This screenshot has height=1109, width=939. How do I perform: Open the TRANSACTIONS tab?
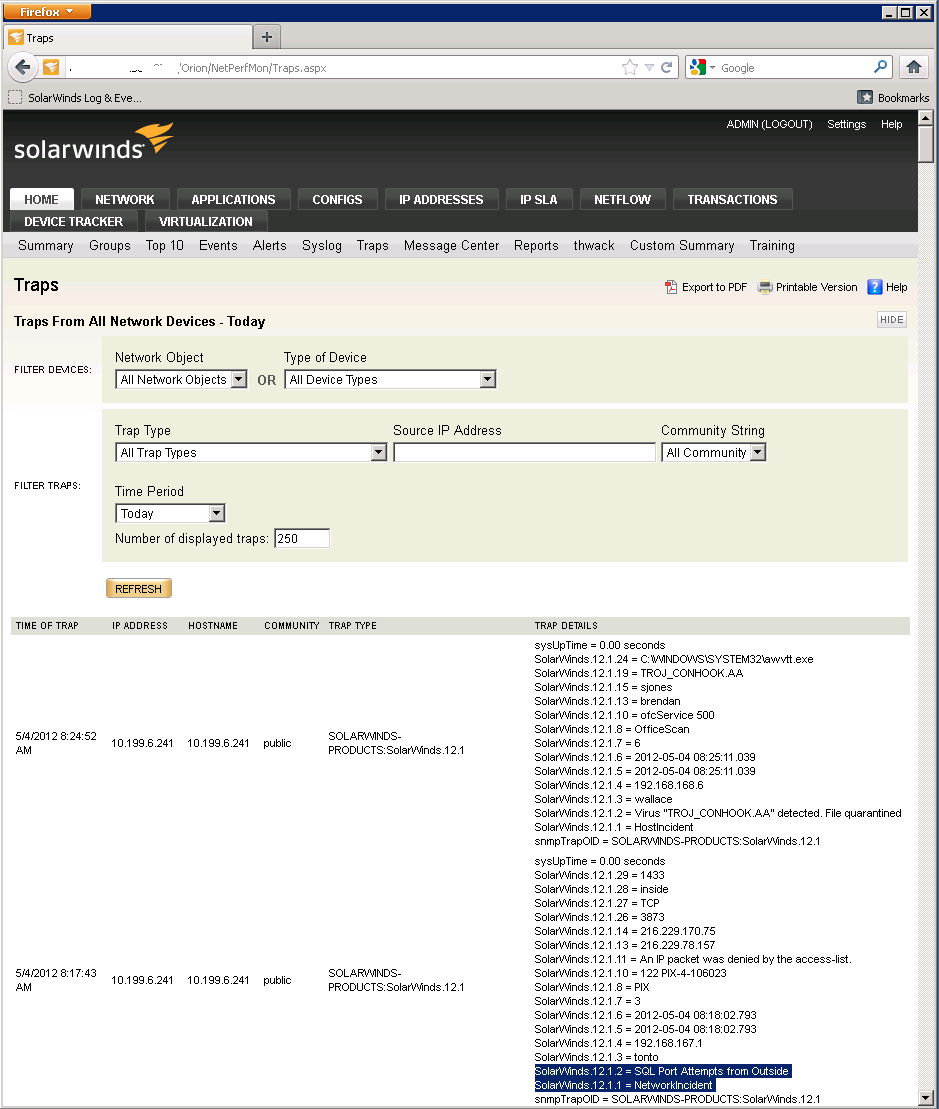tap(733, 199)
